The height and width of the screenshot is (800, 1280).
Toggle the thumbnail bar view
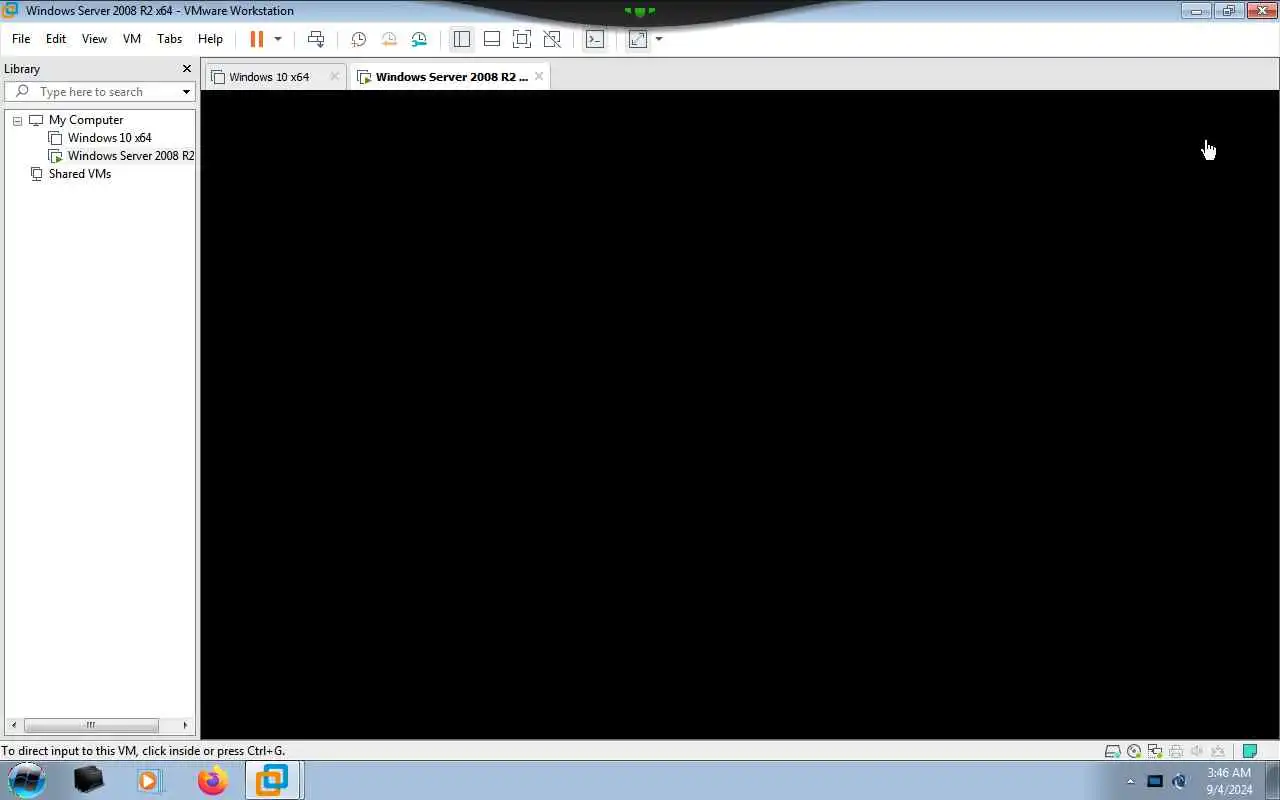[x=492, y=39]
